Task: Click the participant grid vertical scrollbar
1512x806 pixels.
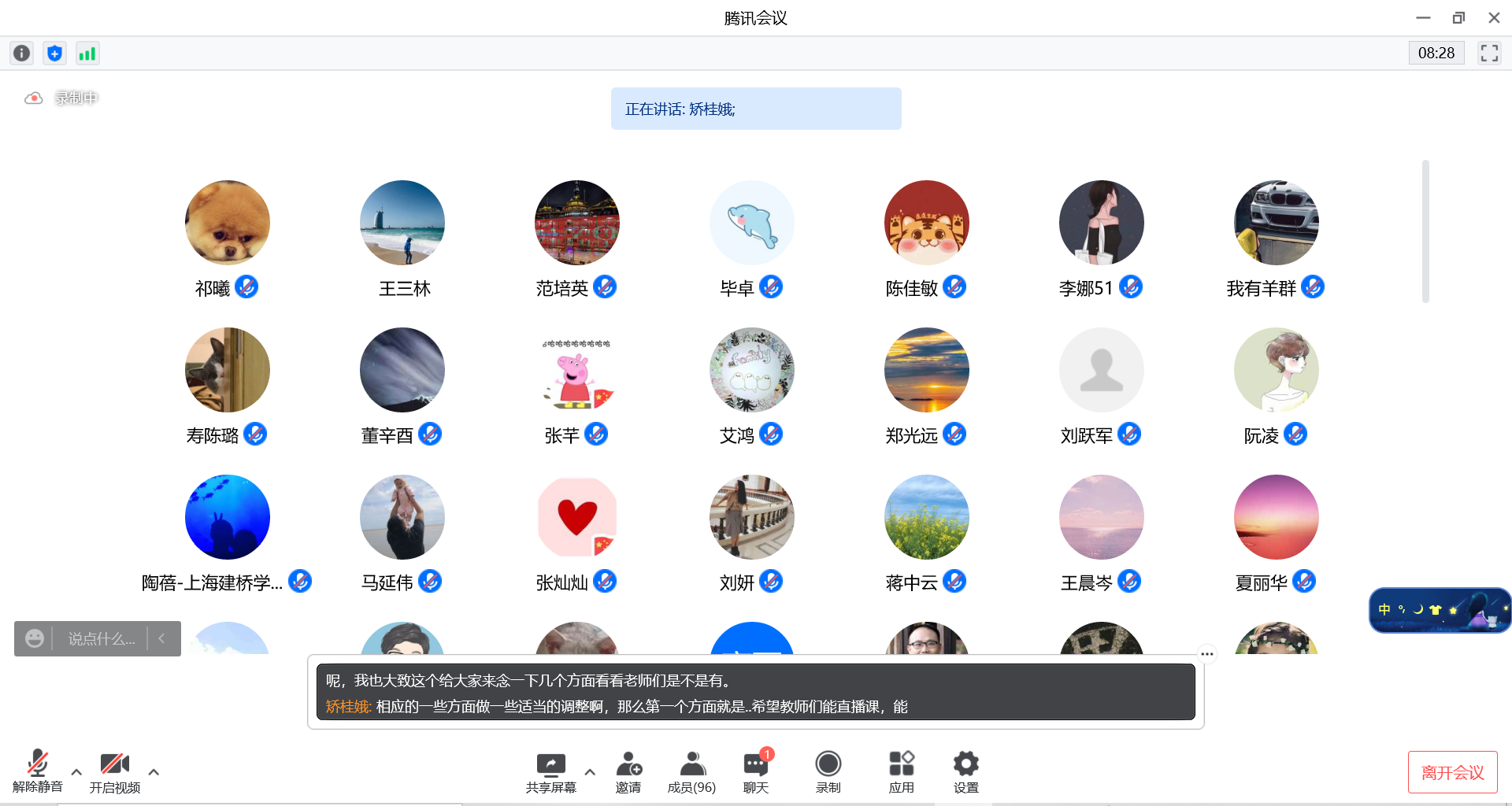Action: coord(1425,231)
